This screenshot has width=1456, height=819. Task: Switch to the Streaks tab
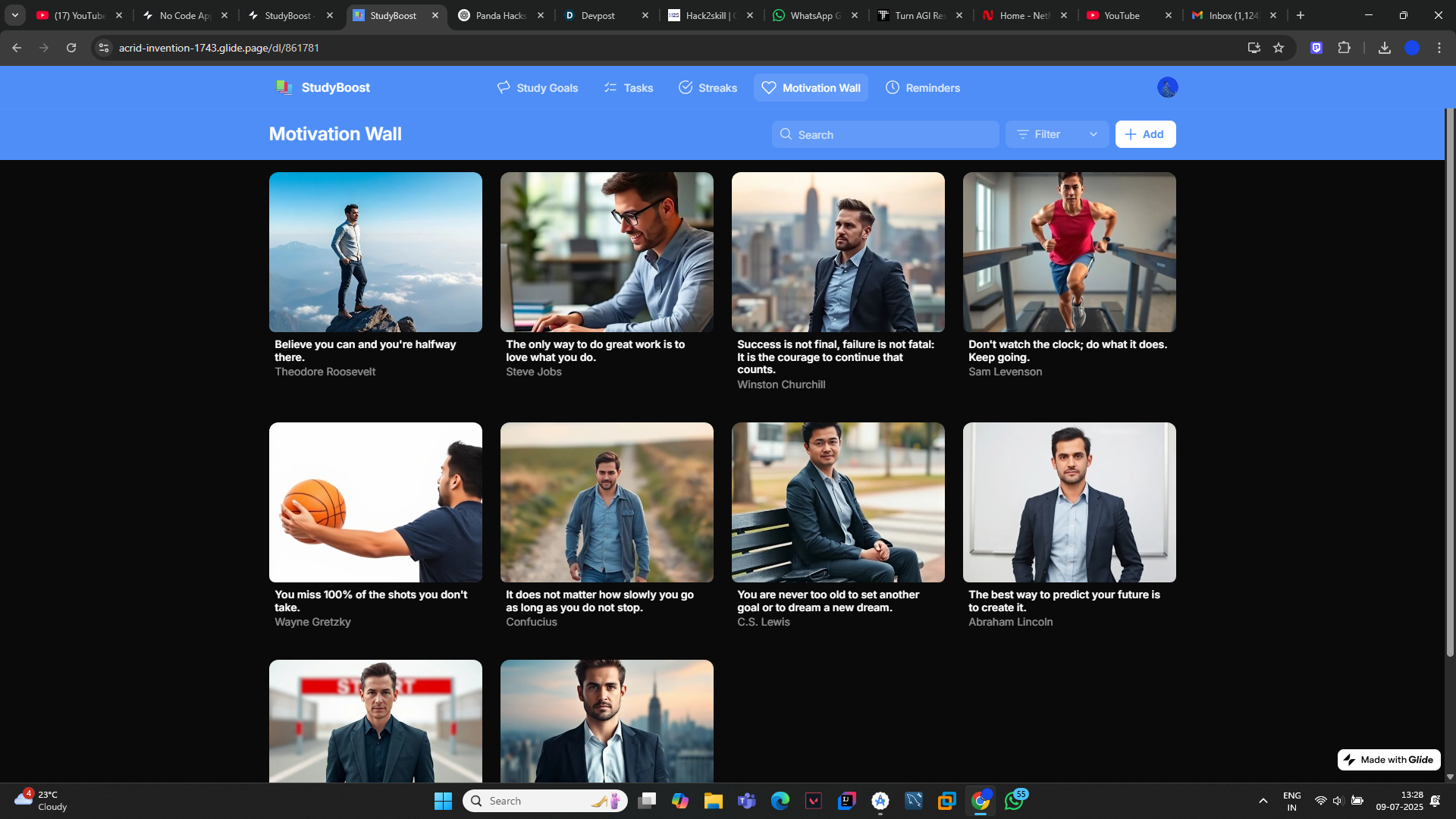coord(708,88)
